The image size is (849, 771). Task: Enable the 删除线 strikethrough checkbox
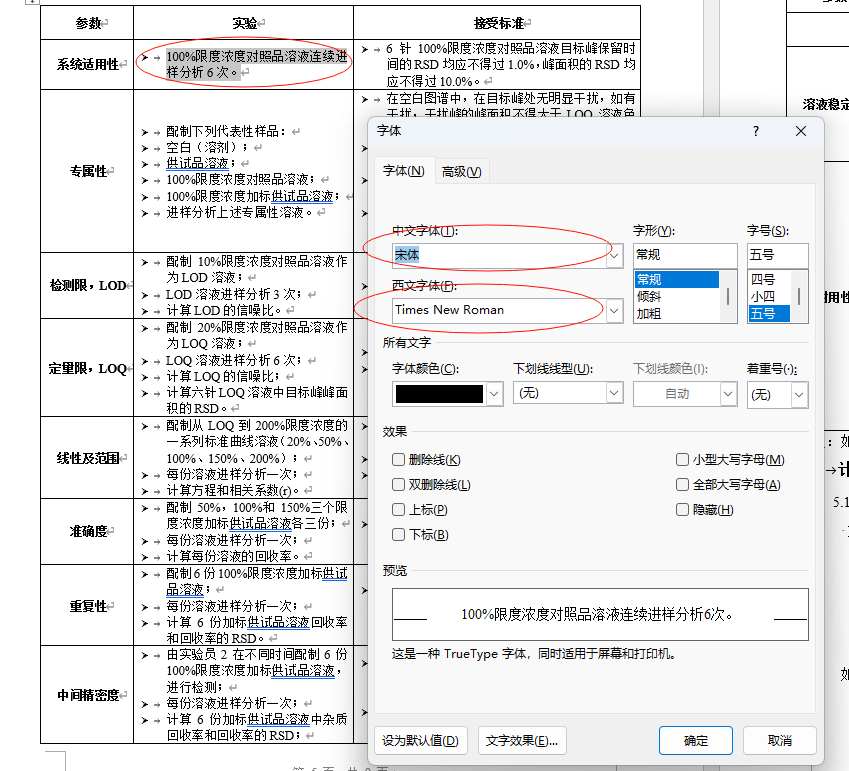[x=399, y=460]
